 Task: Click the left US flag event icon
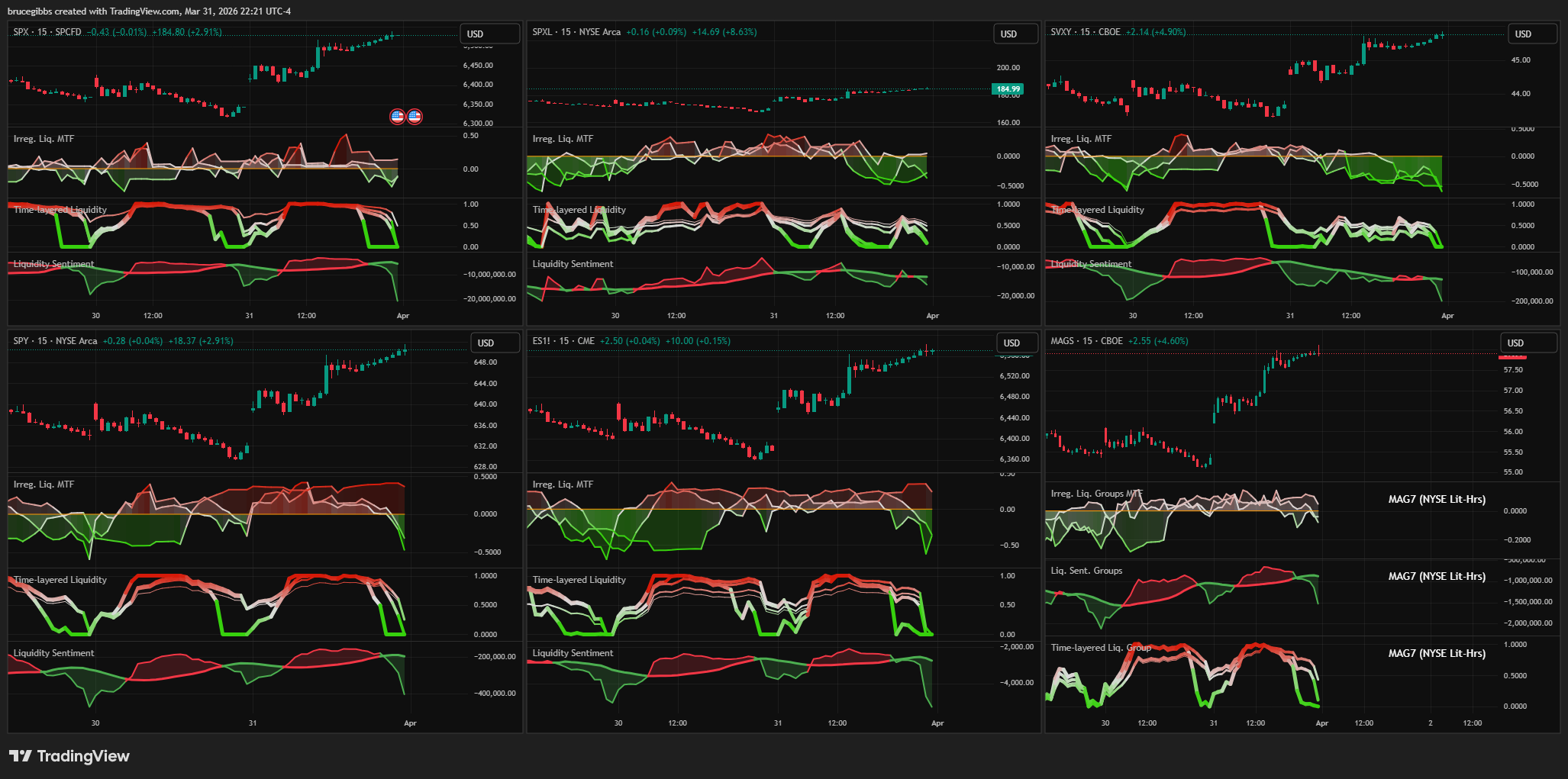[x=397, y=117]
